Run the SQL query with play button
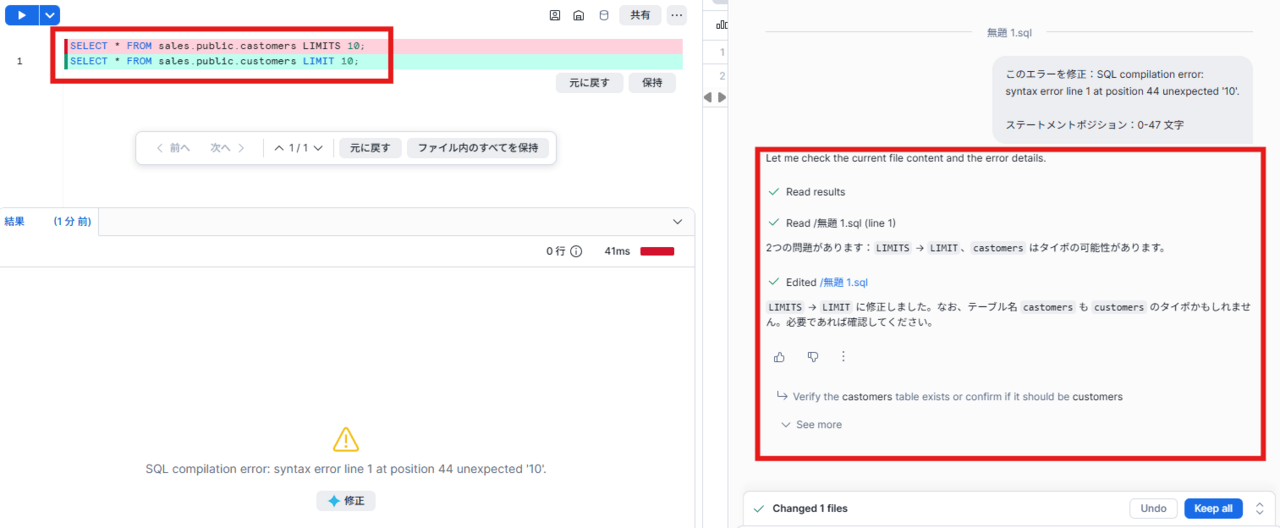Image resolution: width=1280 pixels, height=528 pixels. point(21,15)
